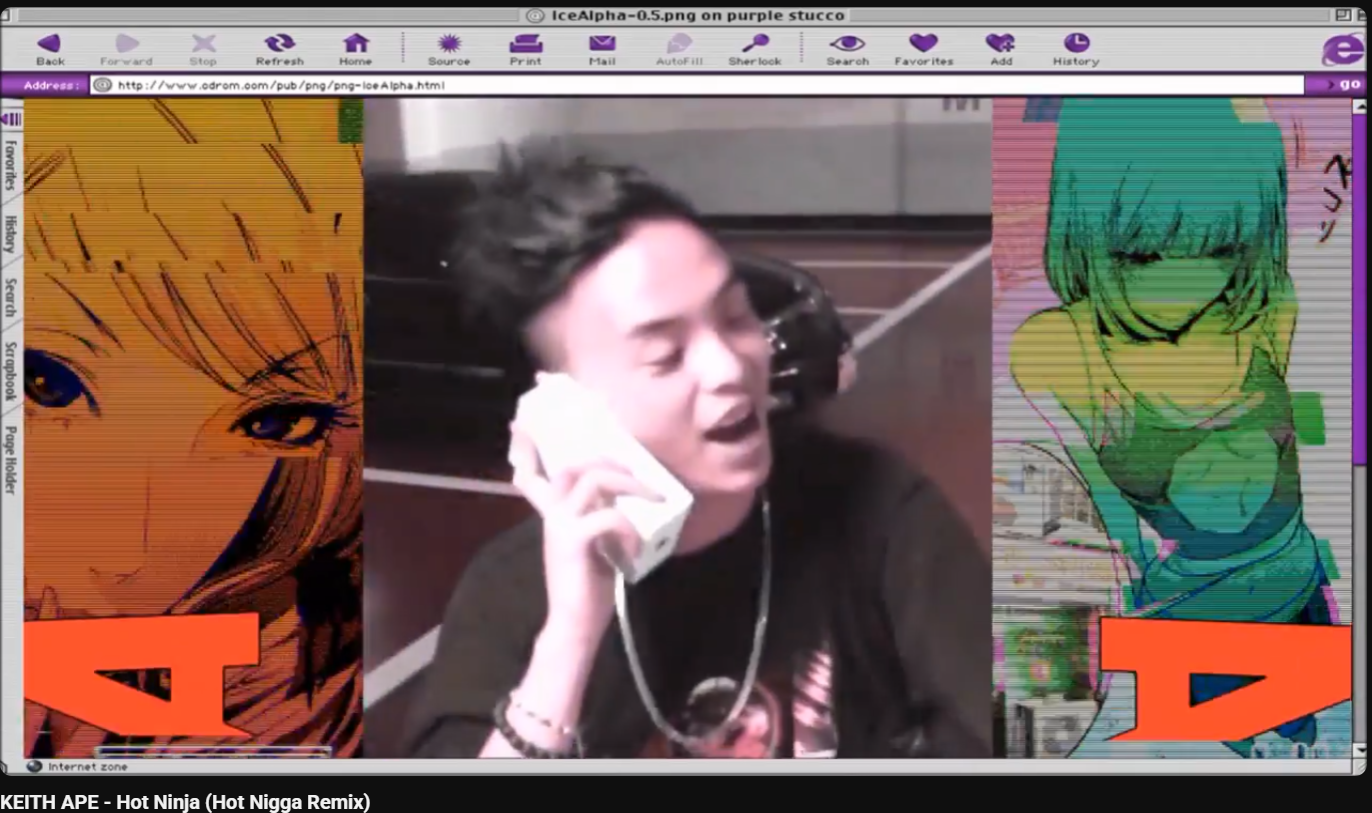Go Home using the house icon
The image size is (1372, 813).
pyautogui.click(x=356, y=43)
